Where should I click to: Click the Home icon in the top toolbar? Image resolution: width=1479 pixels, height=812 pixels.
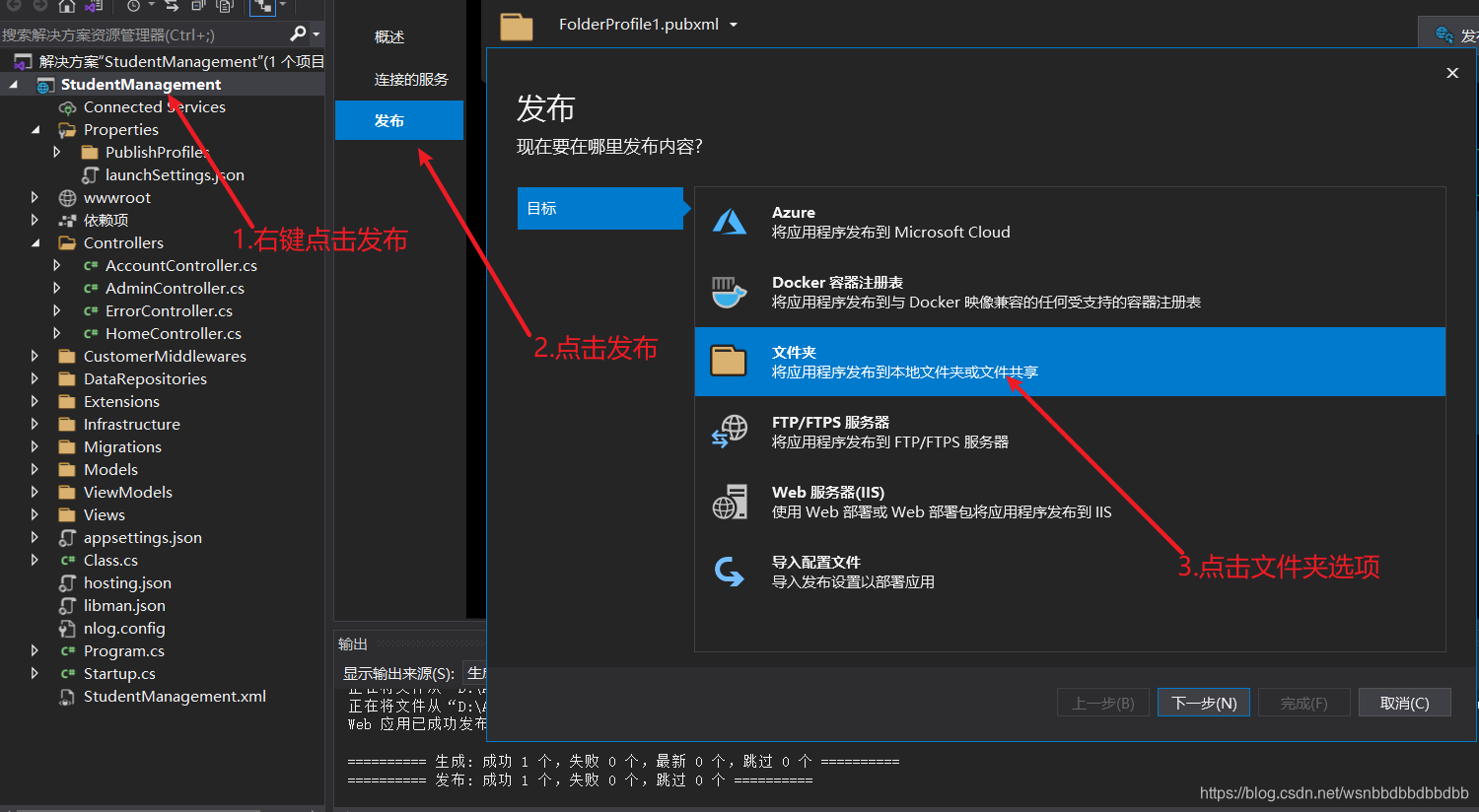(66, 7)
